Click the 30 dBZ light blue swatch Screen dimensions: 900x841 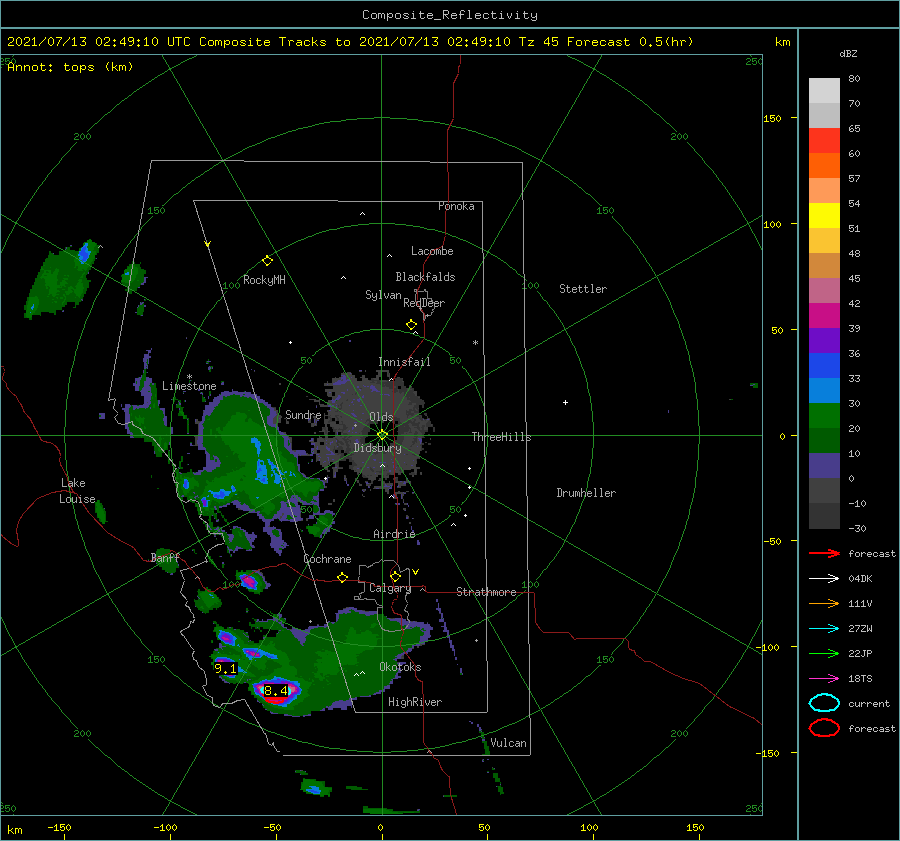824,390
